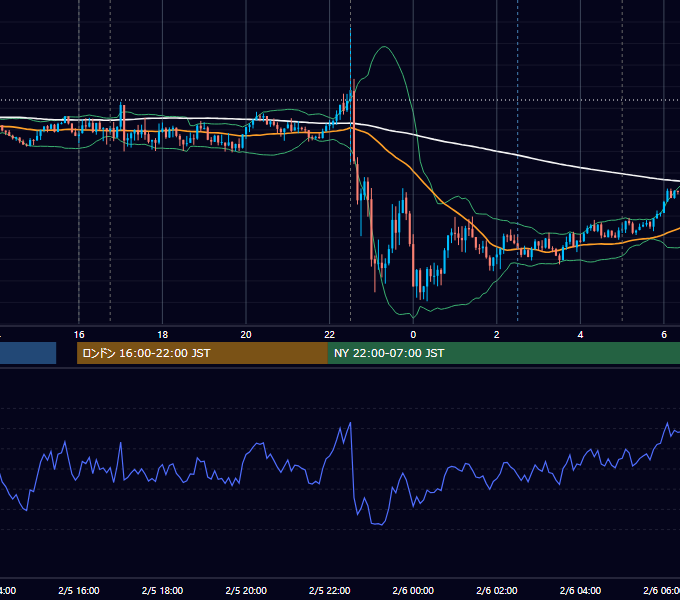Click hour label 18 under the price chart

coord(162,335)
